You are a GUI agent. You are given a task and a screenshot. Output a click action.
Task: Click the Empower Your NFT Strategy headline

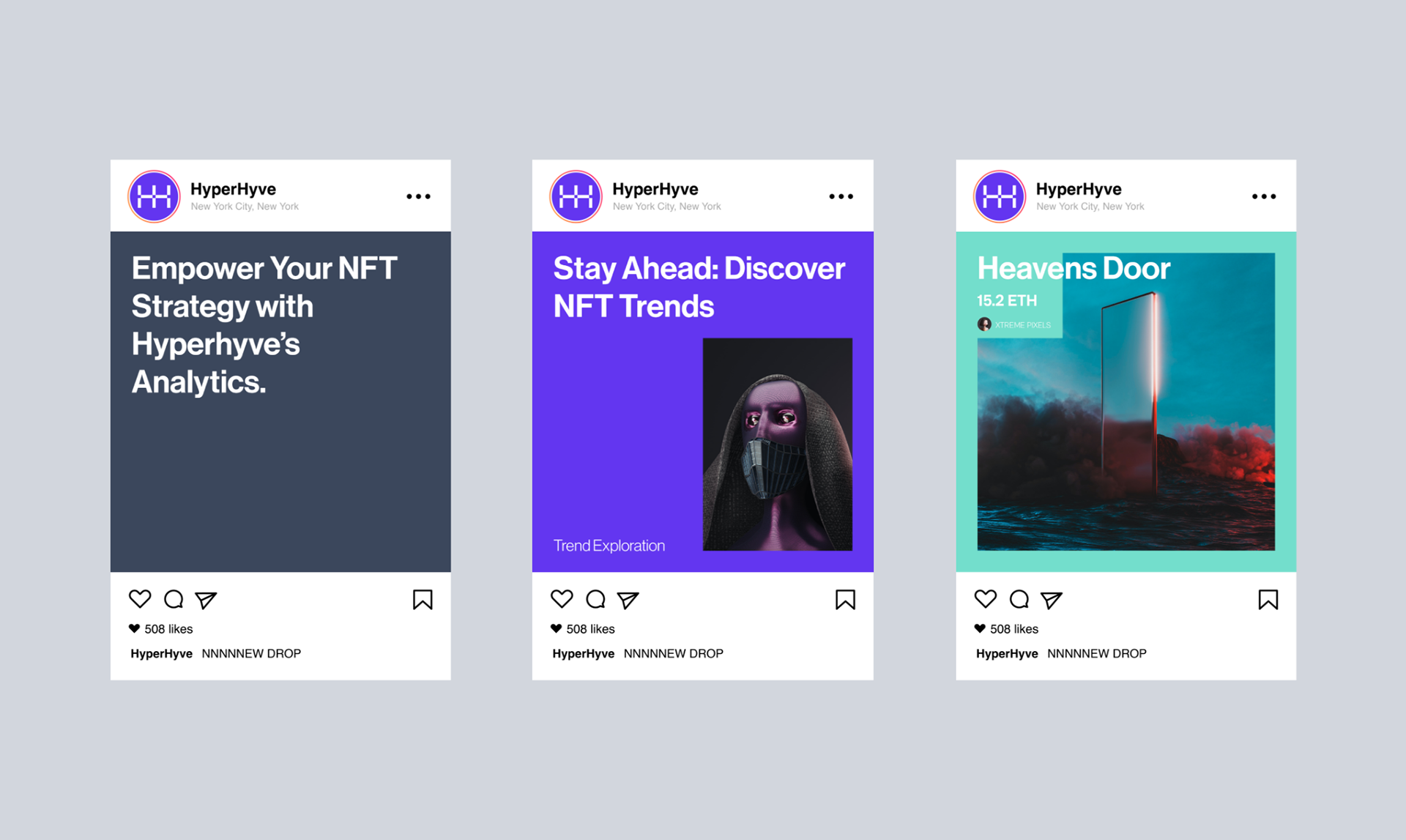coord(264,325)
